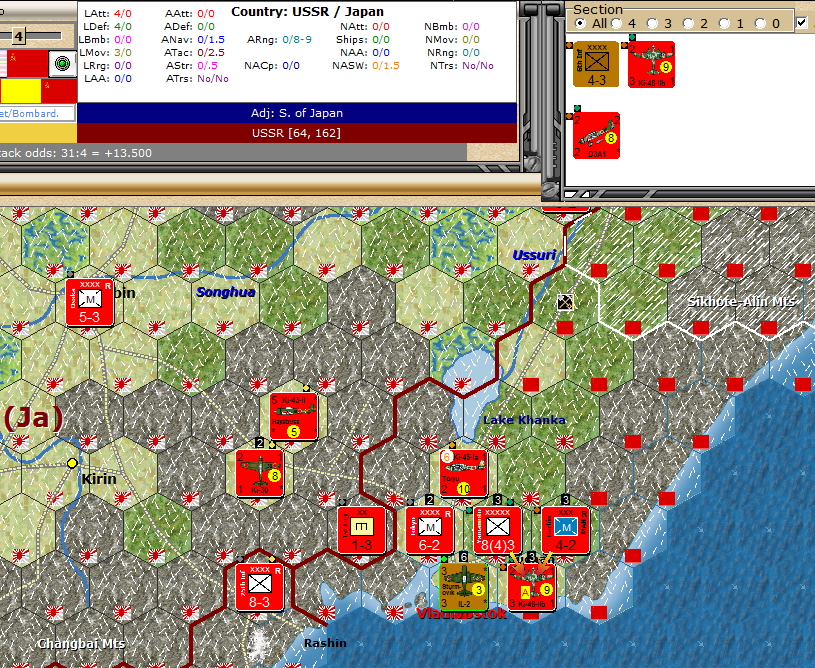Select the Ki-48-IIb bomber in Section panel
815x668 pixels.
pos(651,64)
